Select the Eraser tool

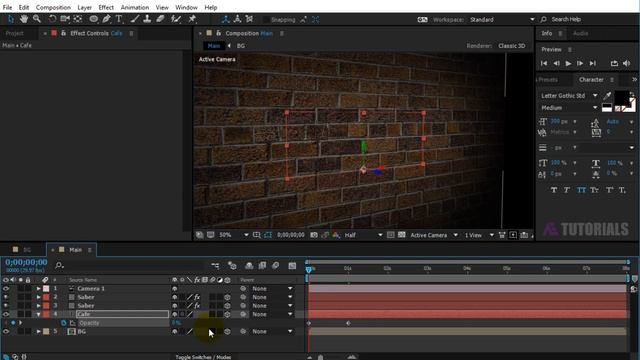click(160, 19)
